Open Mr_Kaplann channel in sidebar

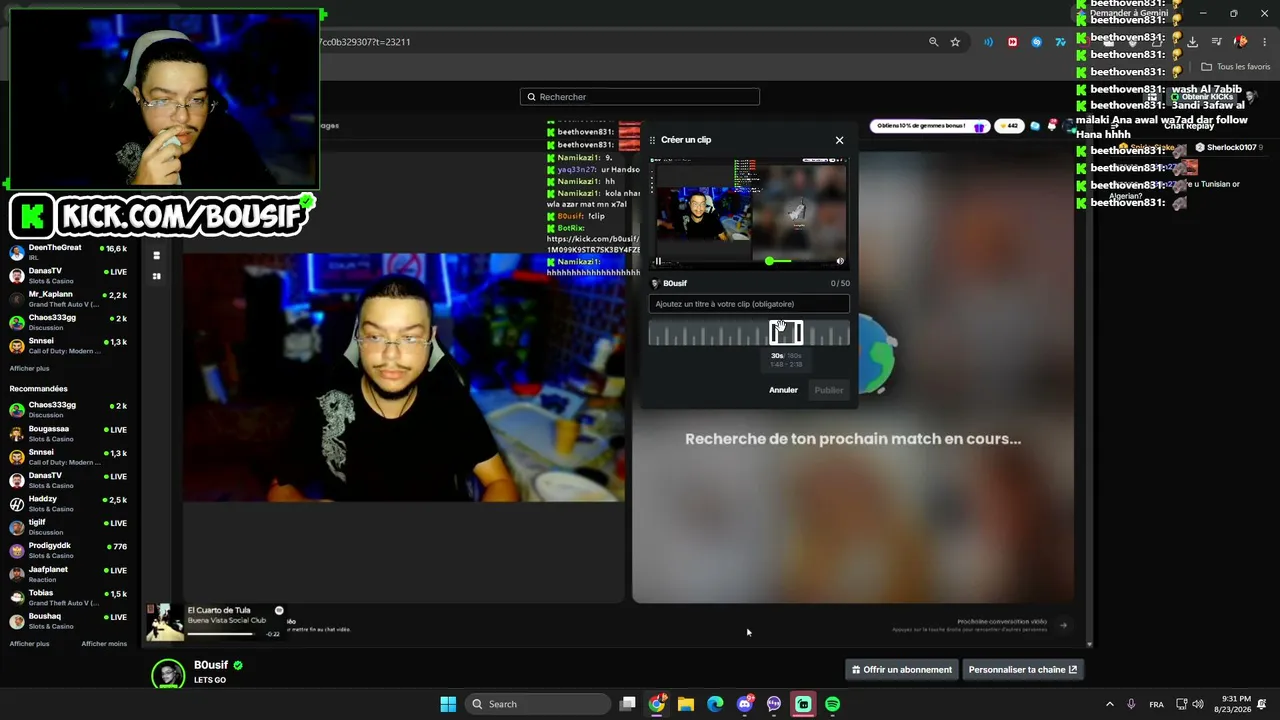tap(70, 299)
